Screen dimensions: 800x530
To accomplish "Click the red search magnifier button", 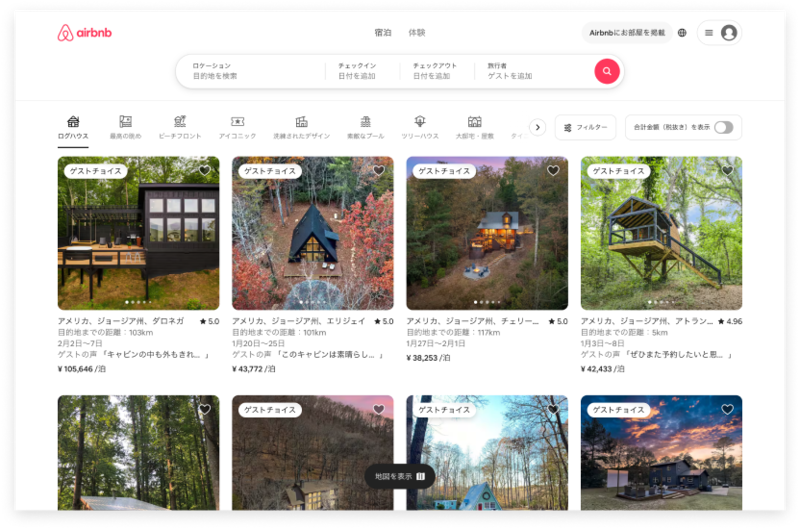I will pyautogui.click(x=607, y=71).
